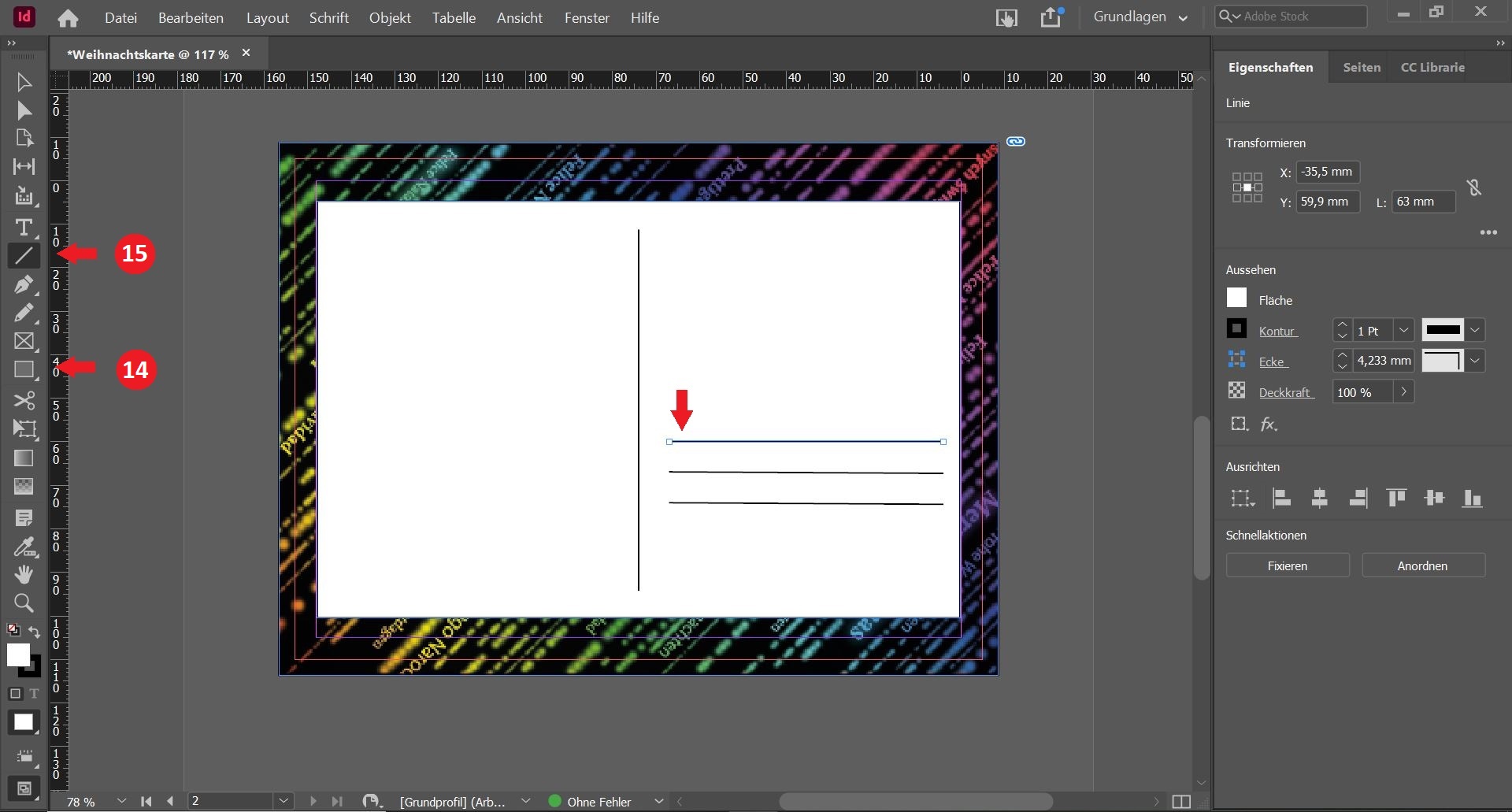
Task: Expand the Grundlagen workspace switcher
Action: pos(1140,17)
